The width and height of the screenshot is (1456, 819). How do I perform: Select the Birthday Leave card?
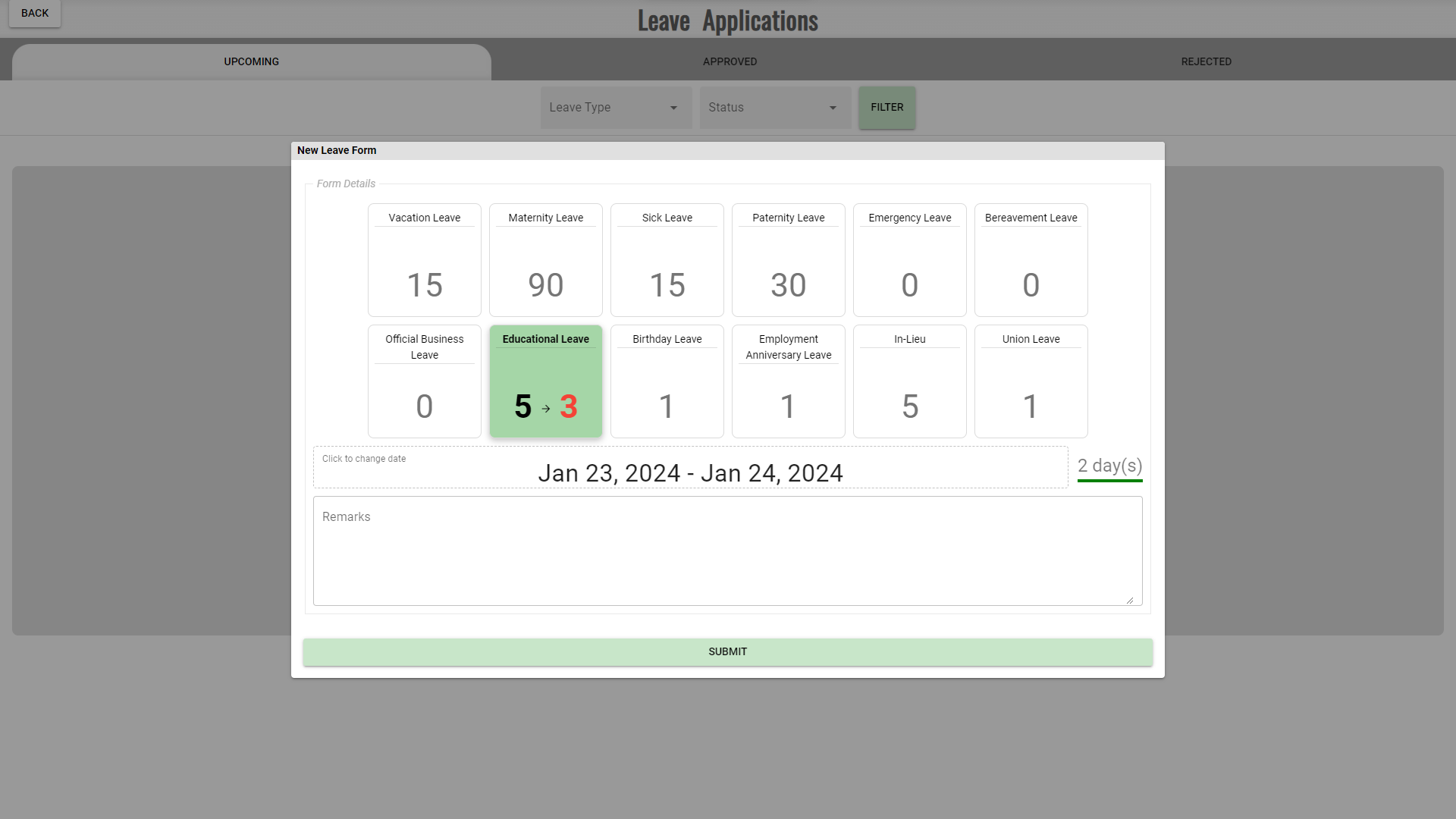pyautogui.click(x=667, y=381)
